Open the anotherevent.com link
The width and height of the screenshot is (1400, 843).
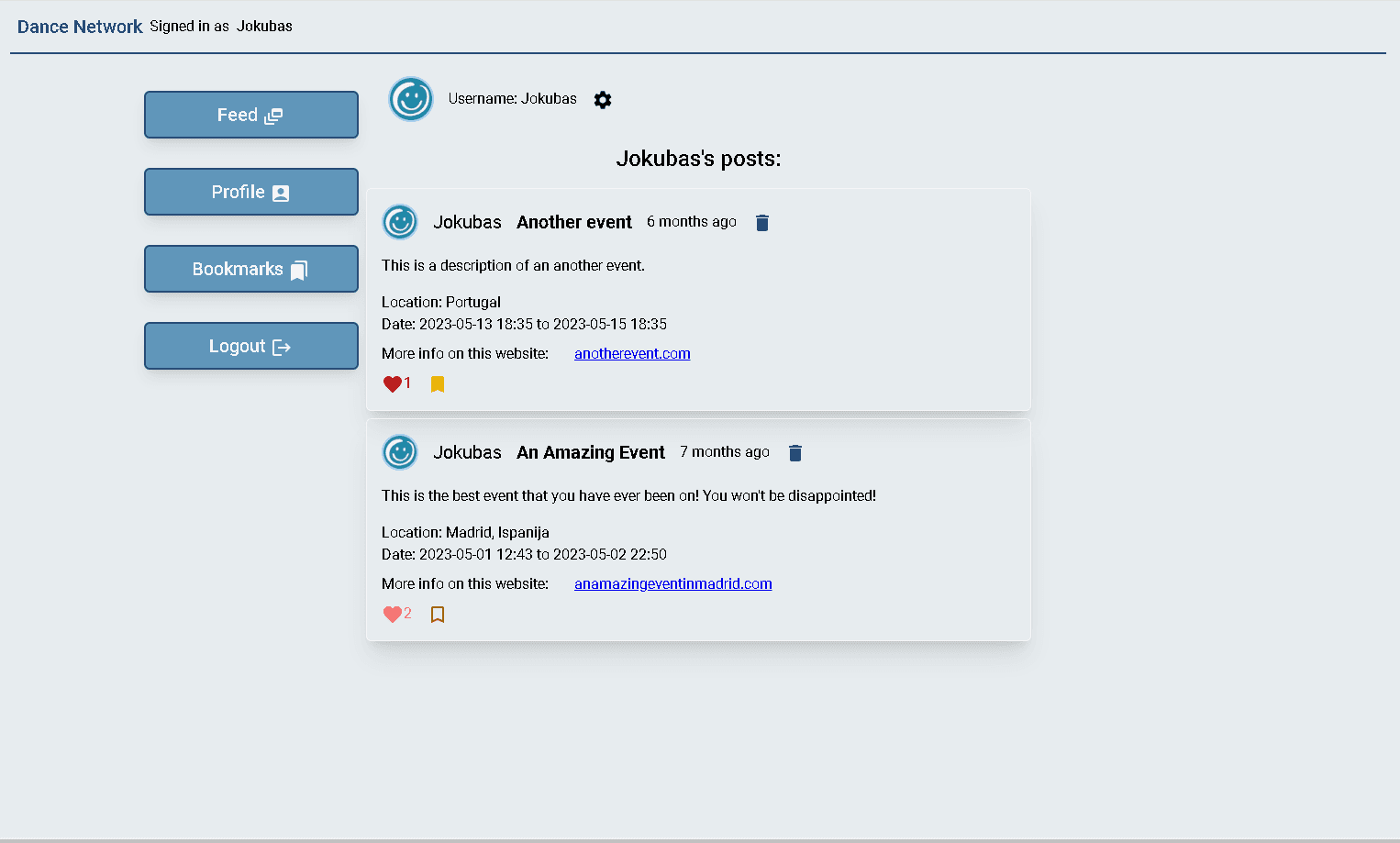(632, 354)
